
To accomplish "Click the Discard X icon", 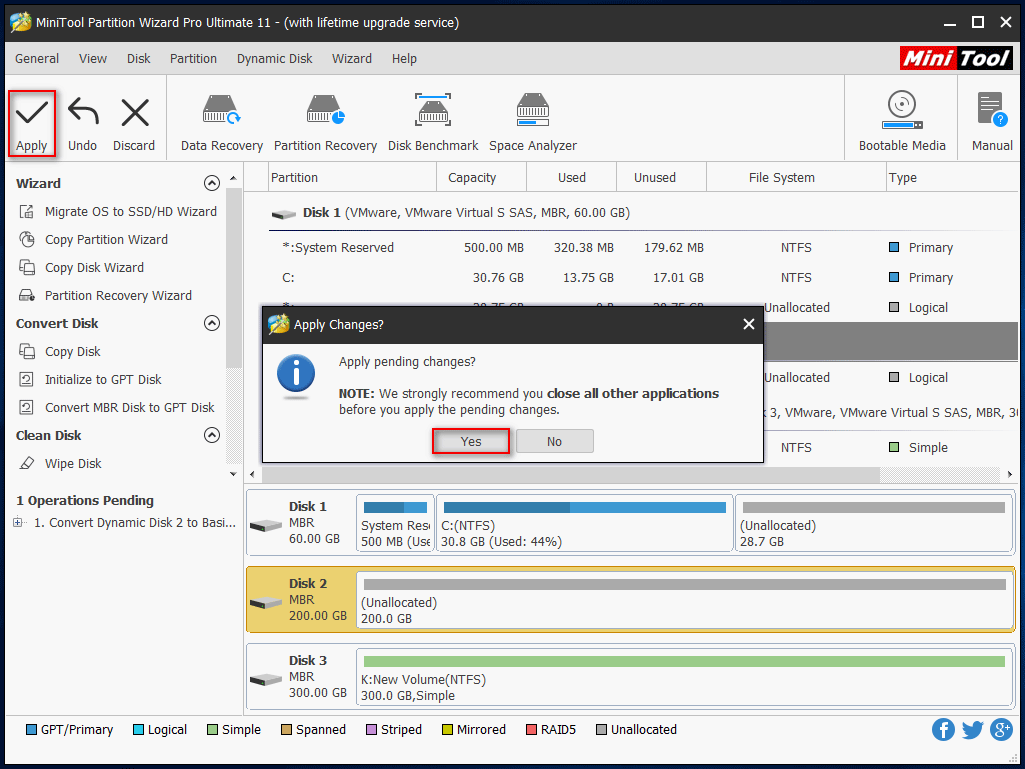I will click(135, 112).
